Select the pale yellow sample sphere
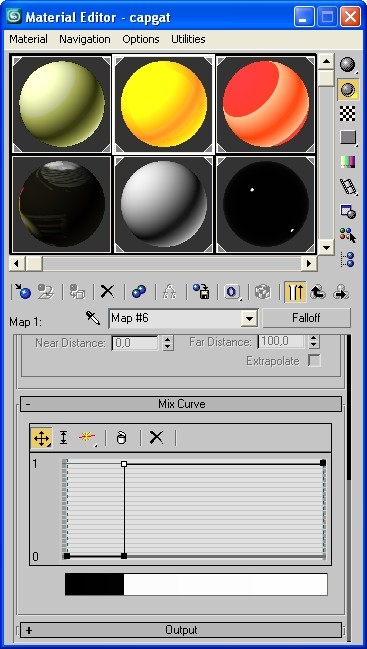The image size is (367, 649). click(x=61, y=104)
